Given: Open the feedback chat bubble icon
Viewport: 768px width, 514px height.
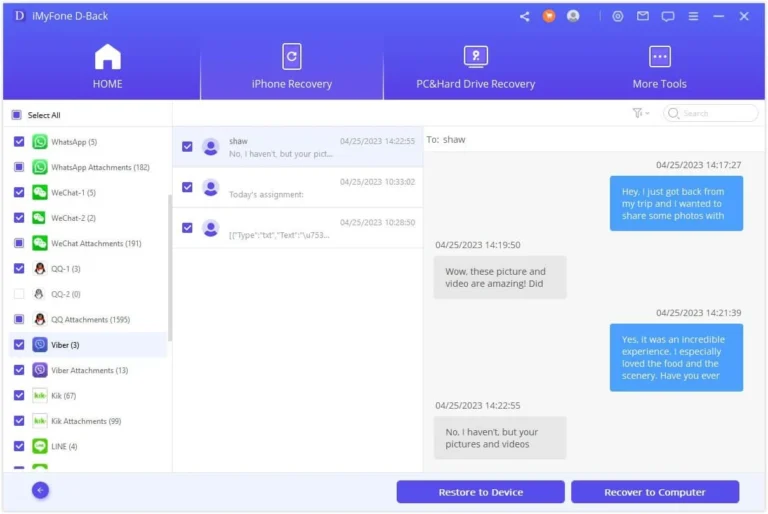Looking at the screenshot, I should click(668, 17).
